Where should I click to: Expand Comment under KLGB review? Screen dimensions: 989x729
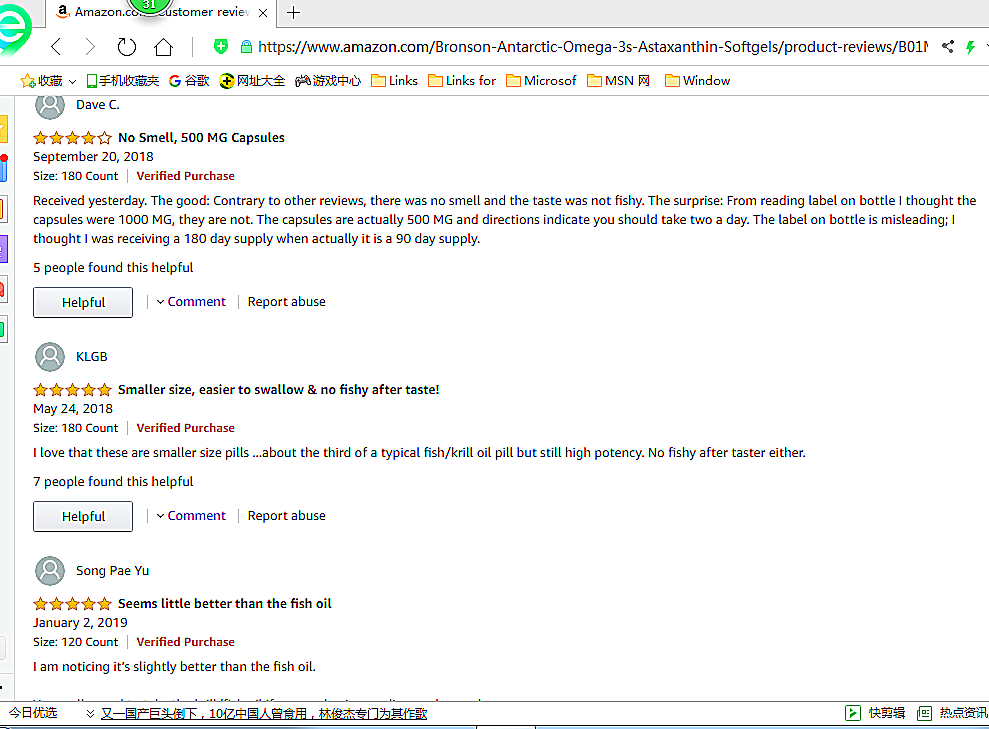[x=191, y=516]
